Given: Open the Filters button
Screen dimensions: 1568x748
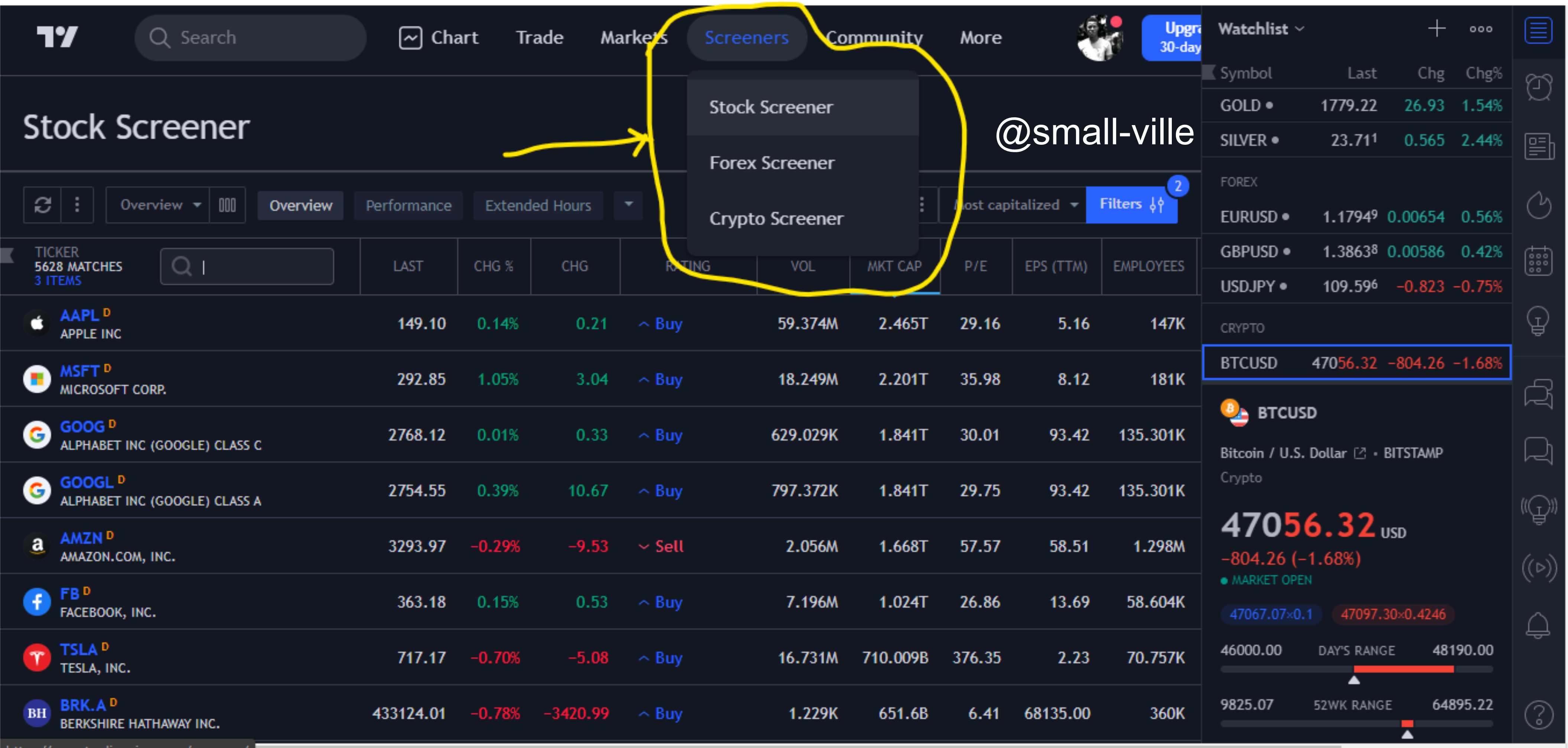Looking at the screenshot, I should [x=1131, y=205].
